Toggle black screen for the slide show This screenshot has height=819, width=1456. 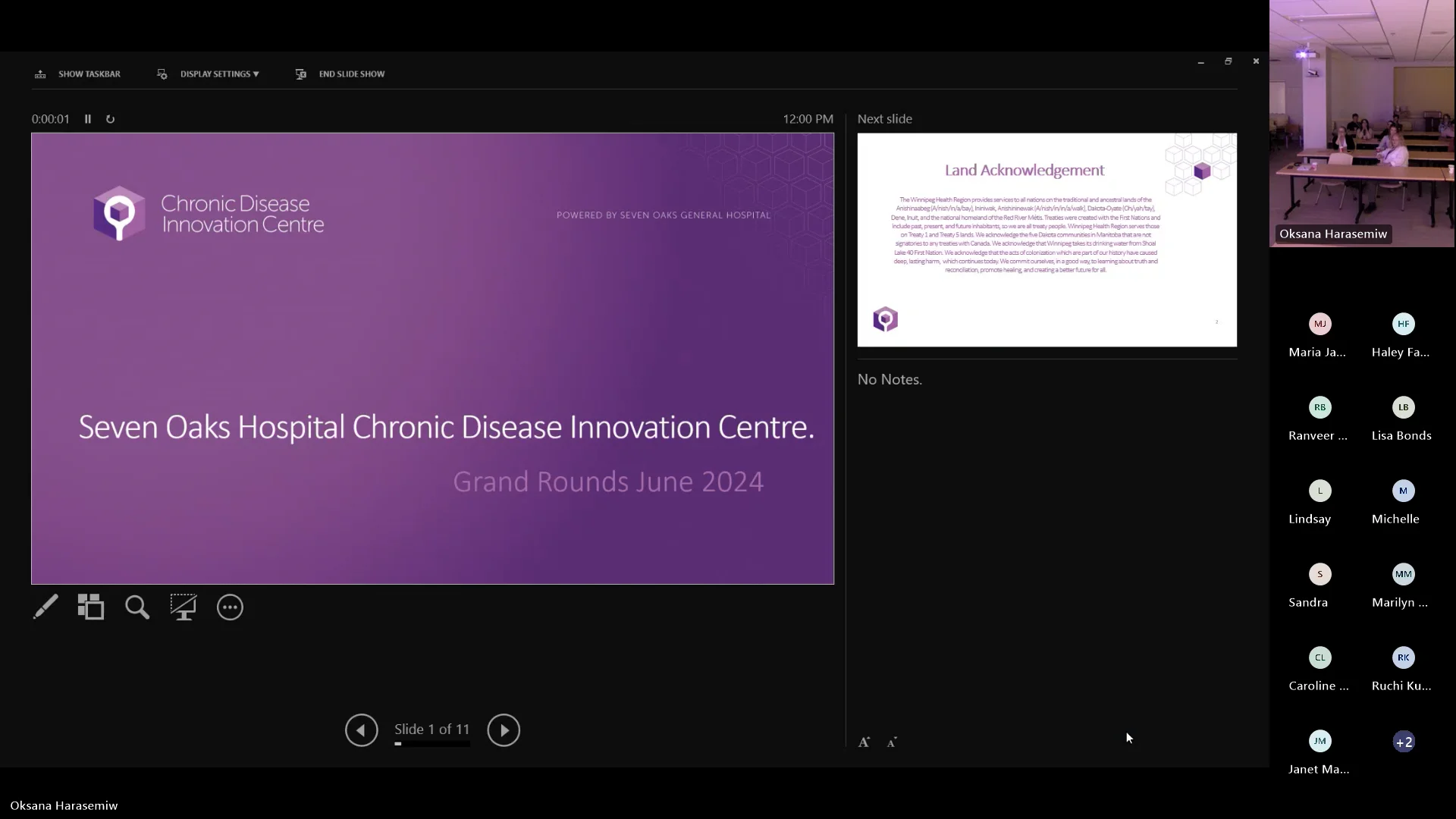[184, 607]
